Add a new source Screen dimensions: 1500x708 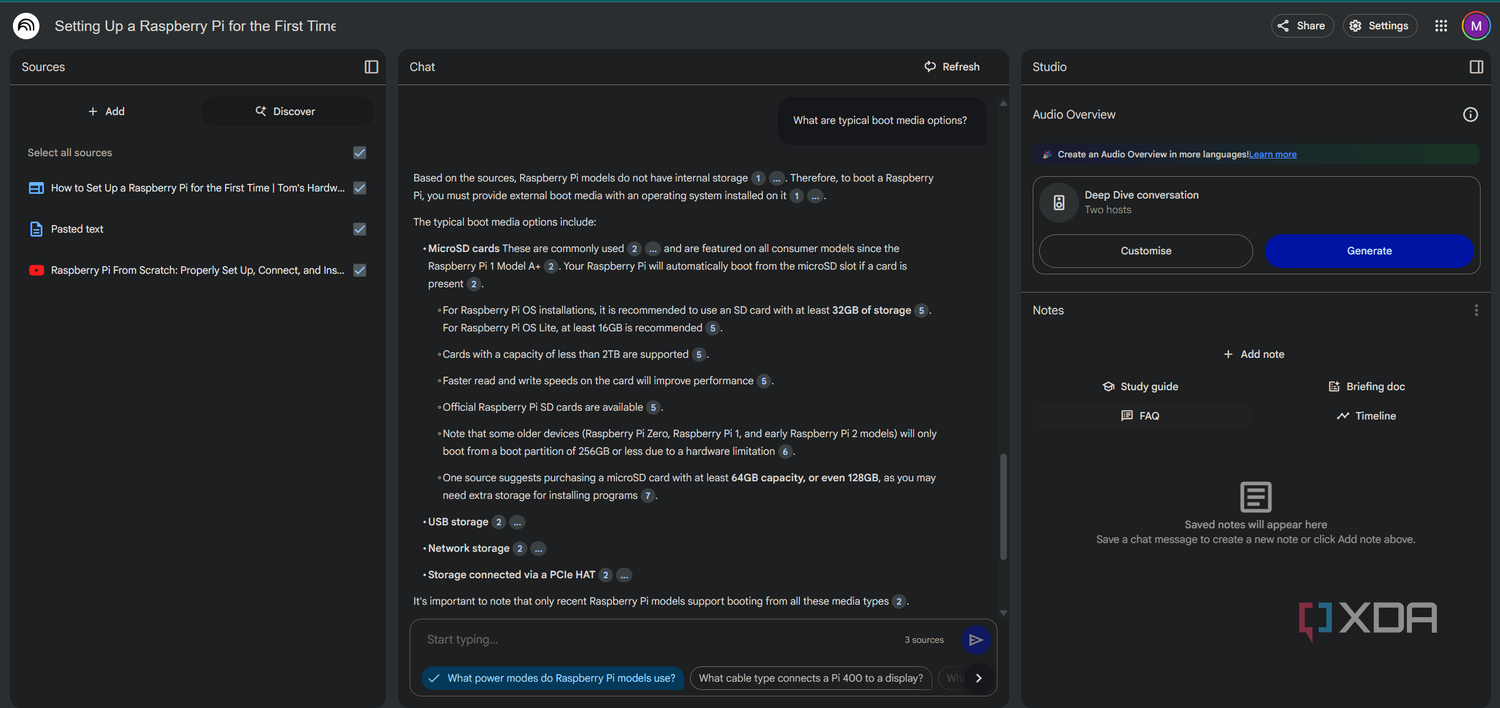(x=106, y=112)
